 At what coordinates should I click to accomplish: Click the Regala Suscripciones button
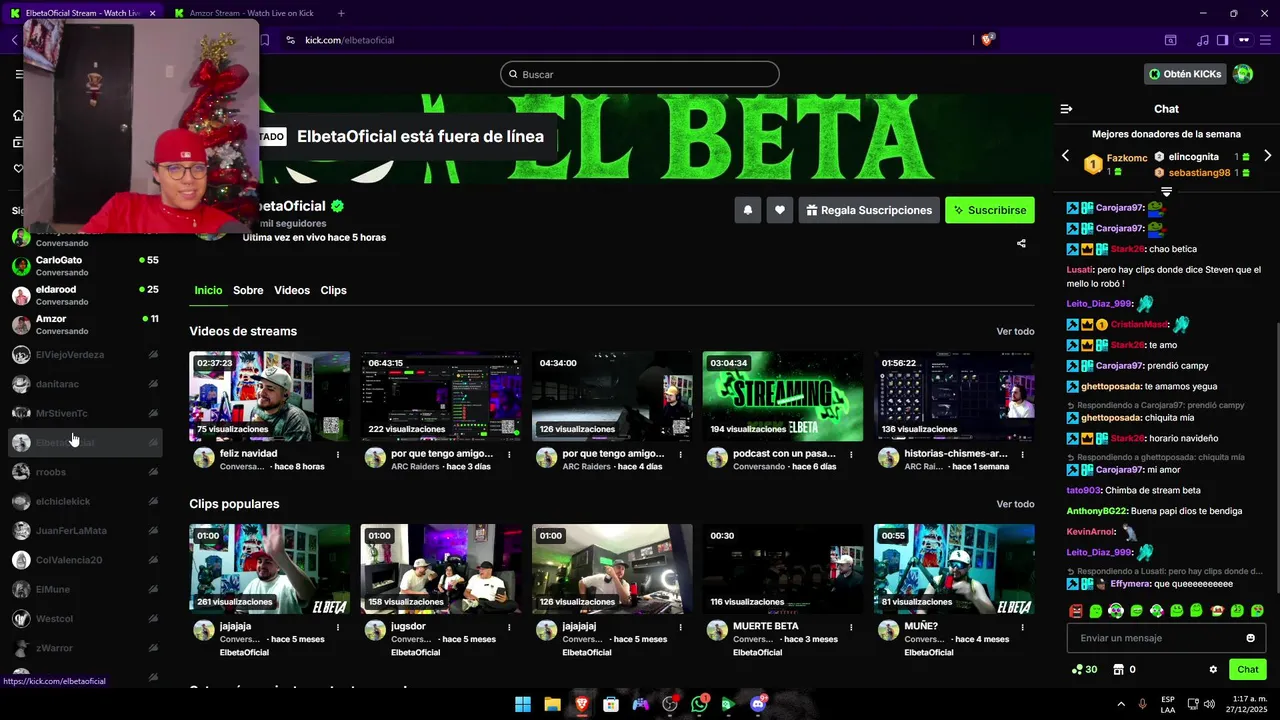(x=869, y=210)
